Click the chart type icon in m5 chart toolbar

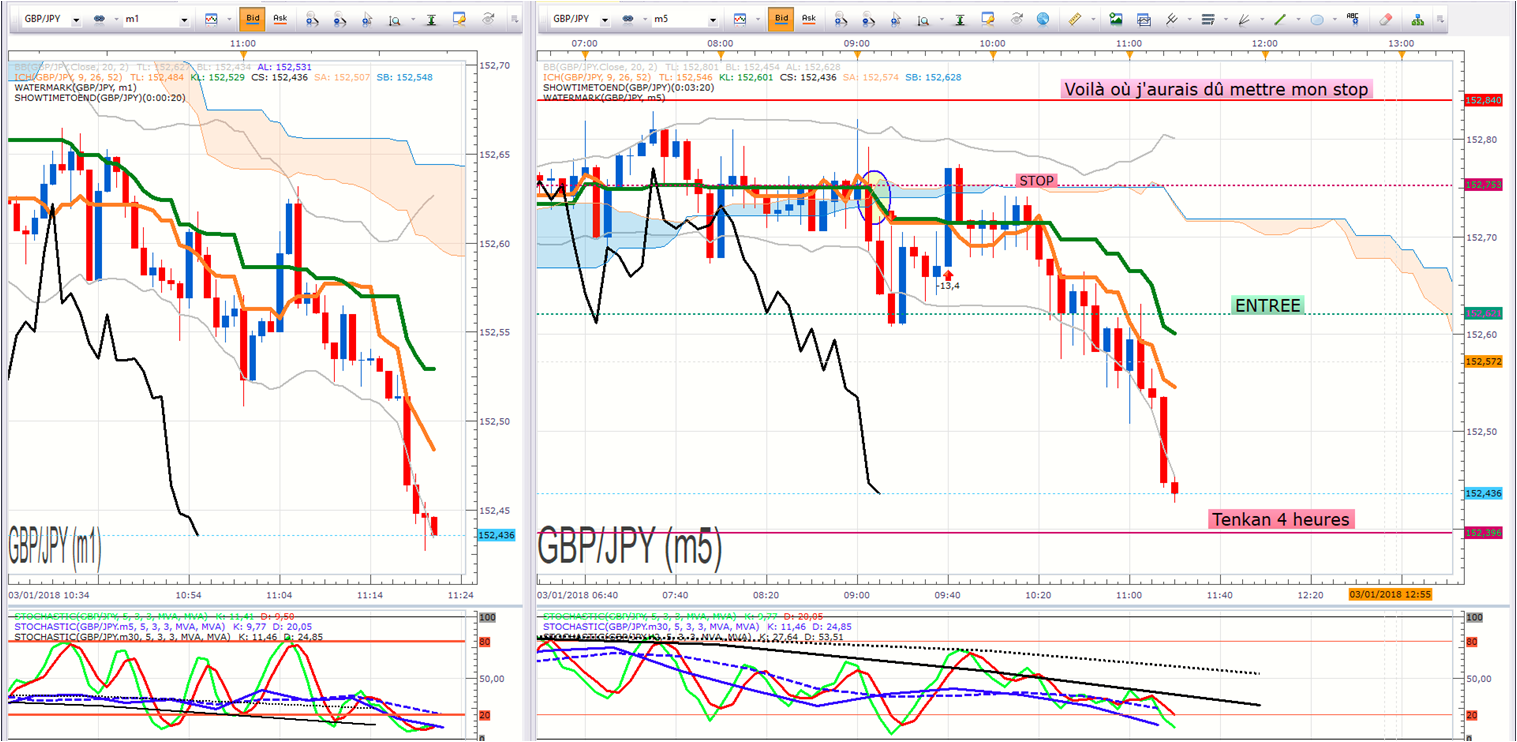coord(741,19)
